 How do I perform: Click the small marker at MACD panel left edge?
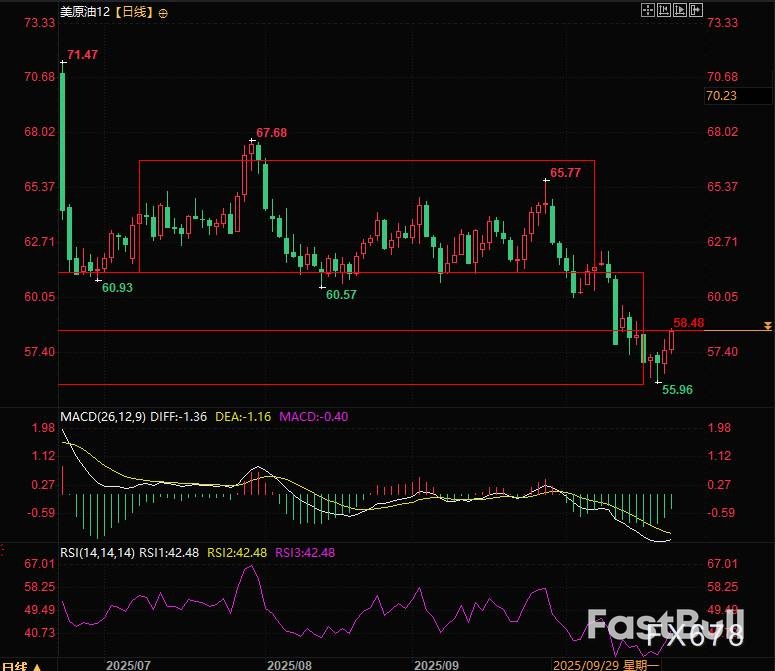tap(5, 410)
